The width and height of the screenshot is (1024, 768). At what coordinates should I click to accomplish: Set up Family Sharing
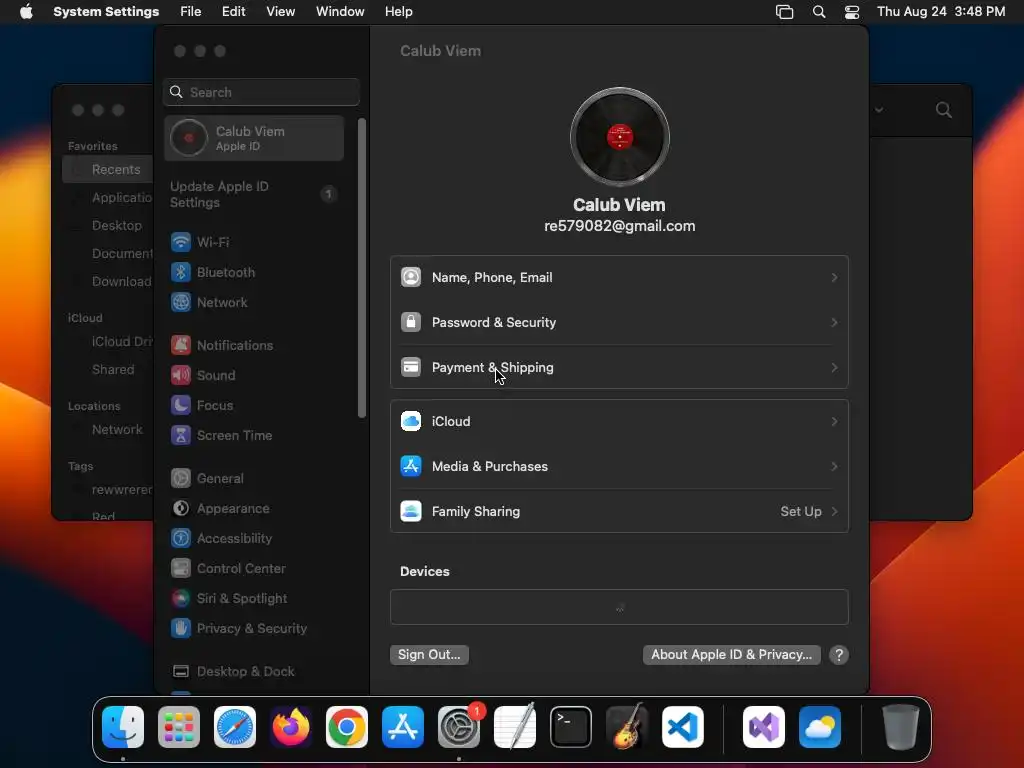[x=619, y=511]
